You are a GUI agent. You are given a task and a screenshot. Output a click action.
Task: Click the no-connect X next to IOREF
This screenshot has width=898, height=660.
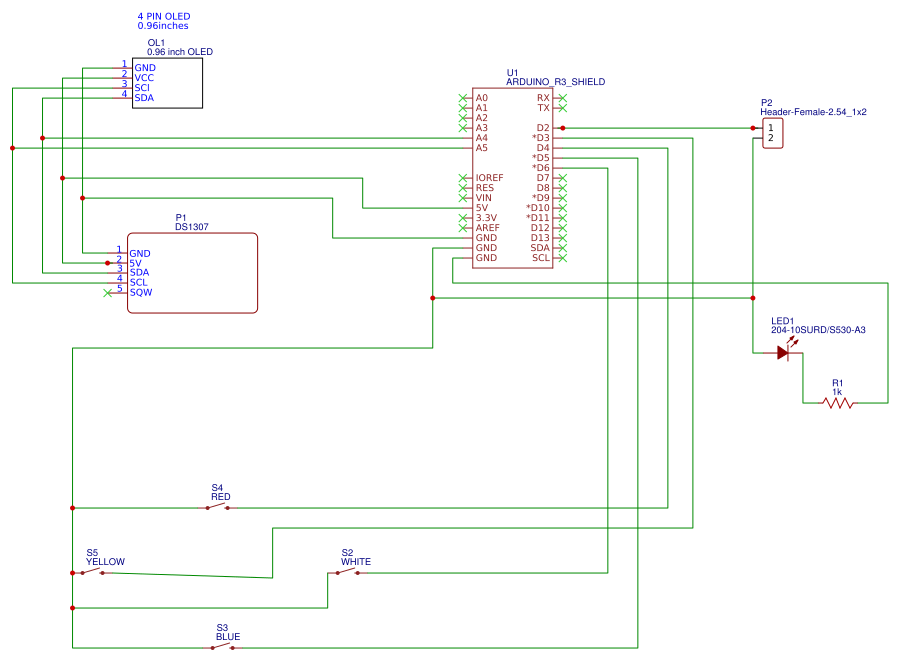[x=463, y=178]
